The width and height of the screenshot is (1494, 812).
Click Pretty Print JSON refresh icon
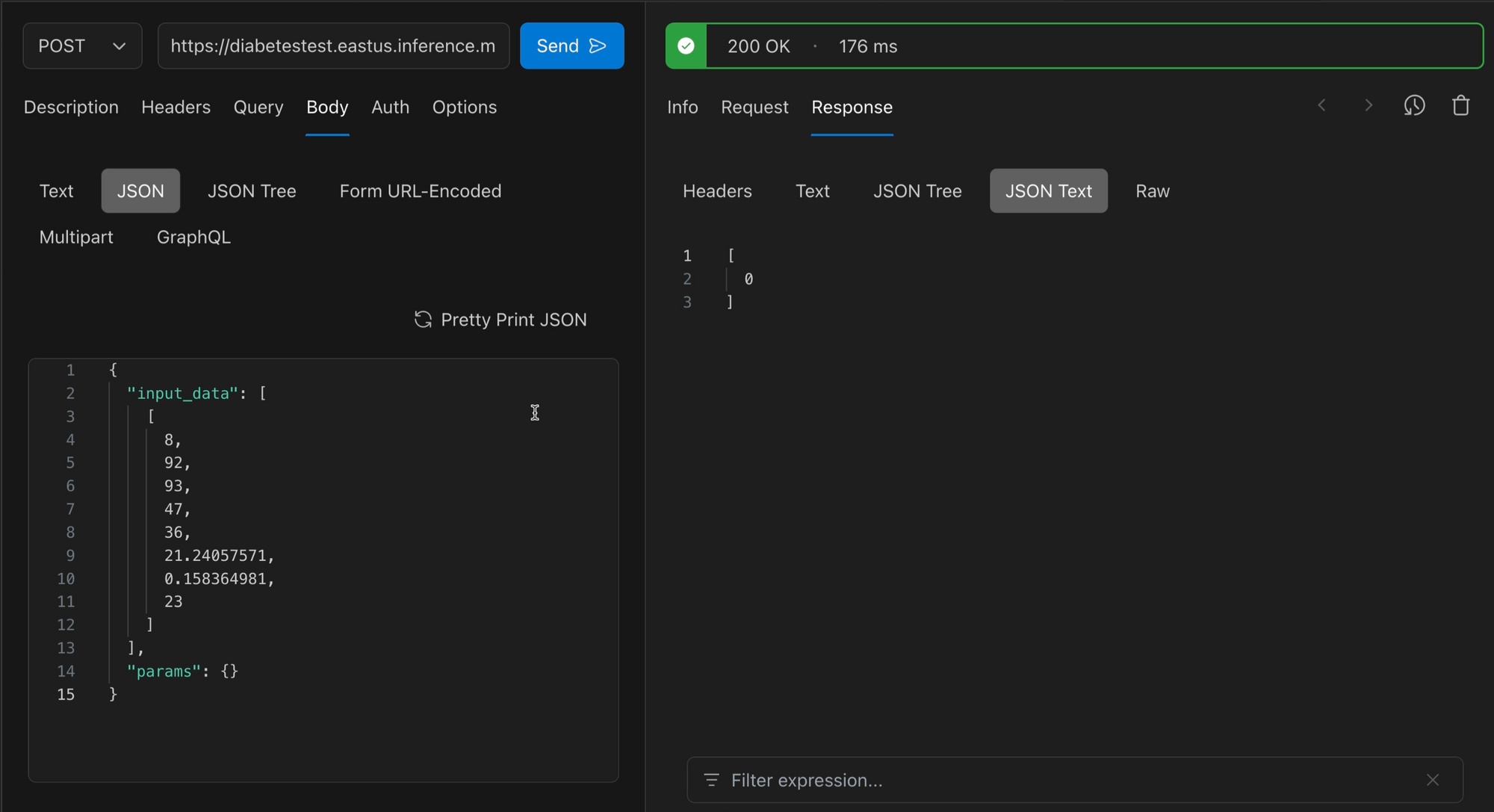coord(423,320)
